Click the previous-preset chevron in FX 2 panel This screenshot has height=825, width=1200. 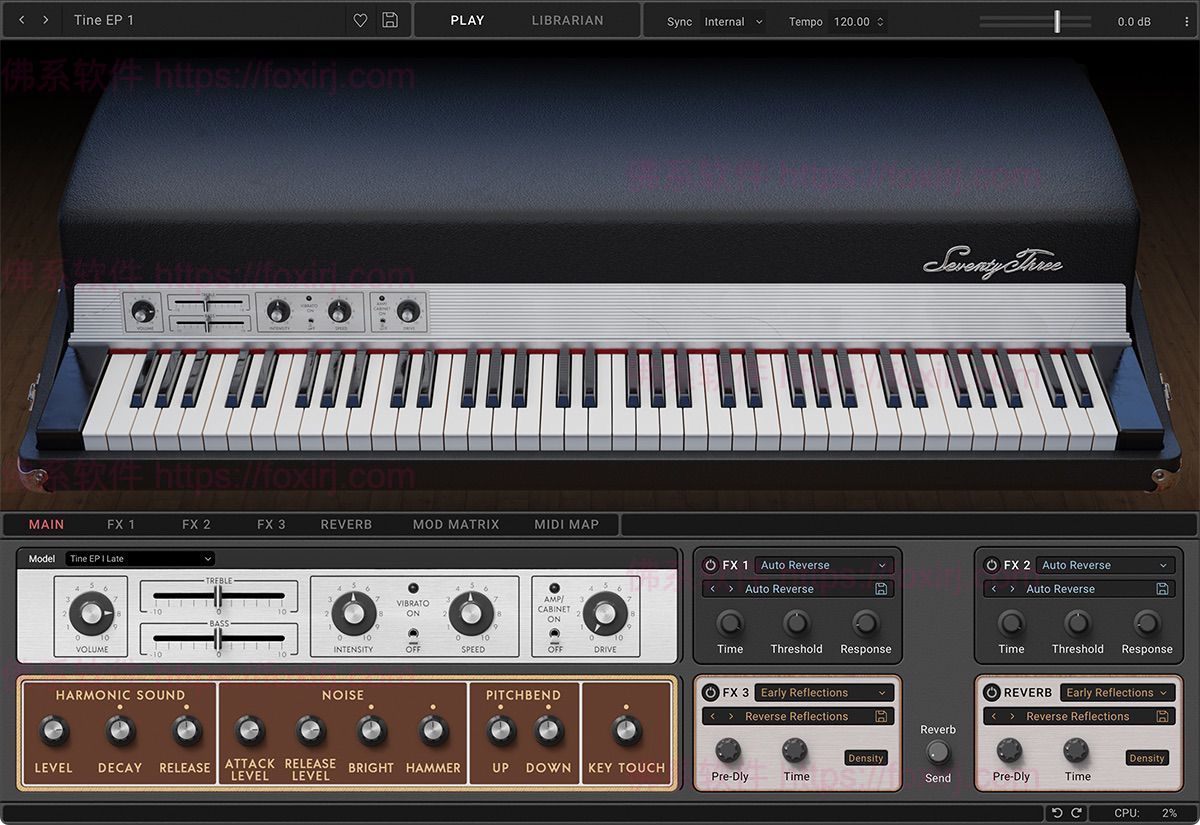point(996,589)
